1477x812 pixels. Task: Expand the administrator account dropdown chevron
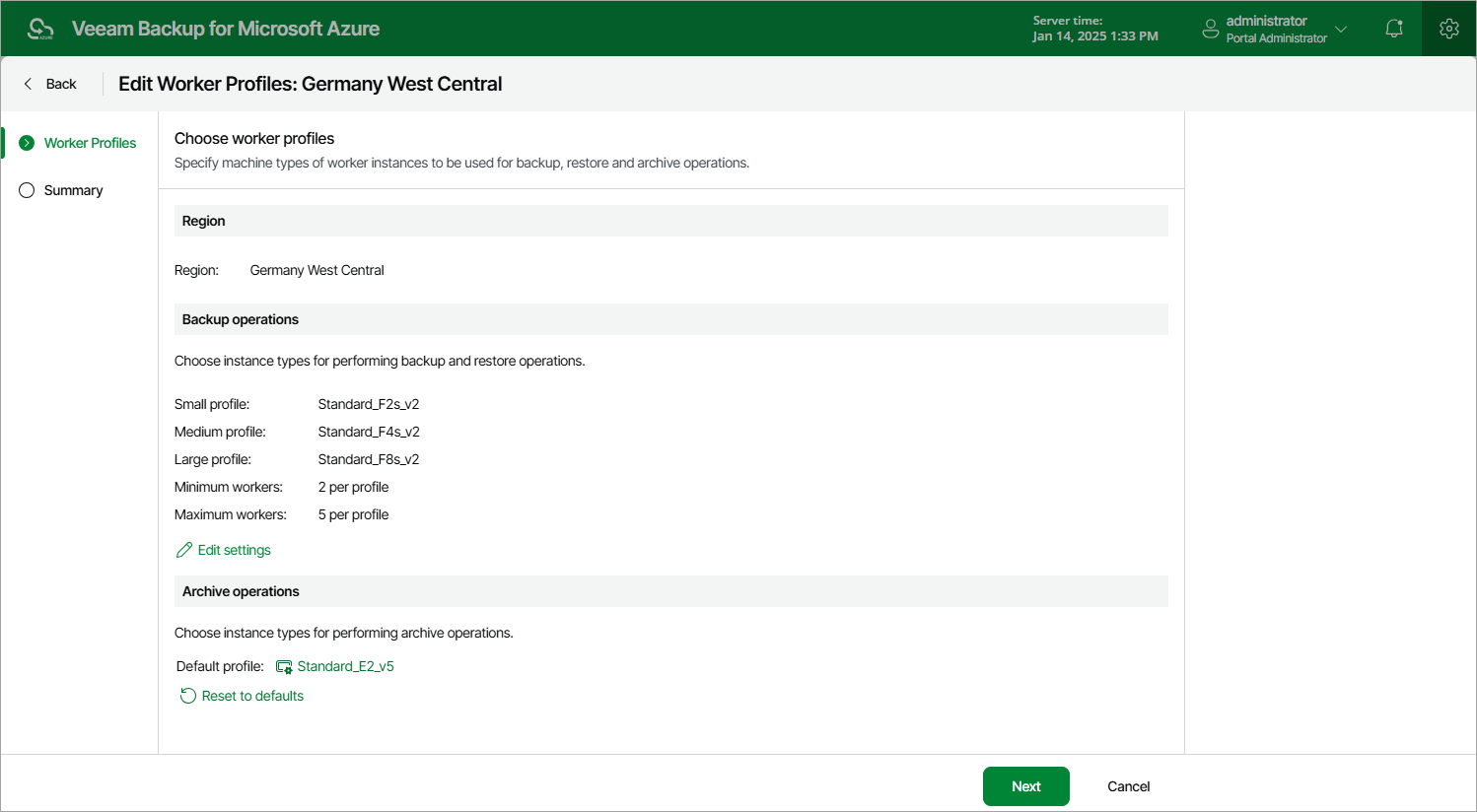[1341, 29]
